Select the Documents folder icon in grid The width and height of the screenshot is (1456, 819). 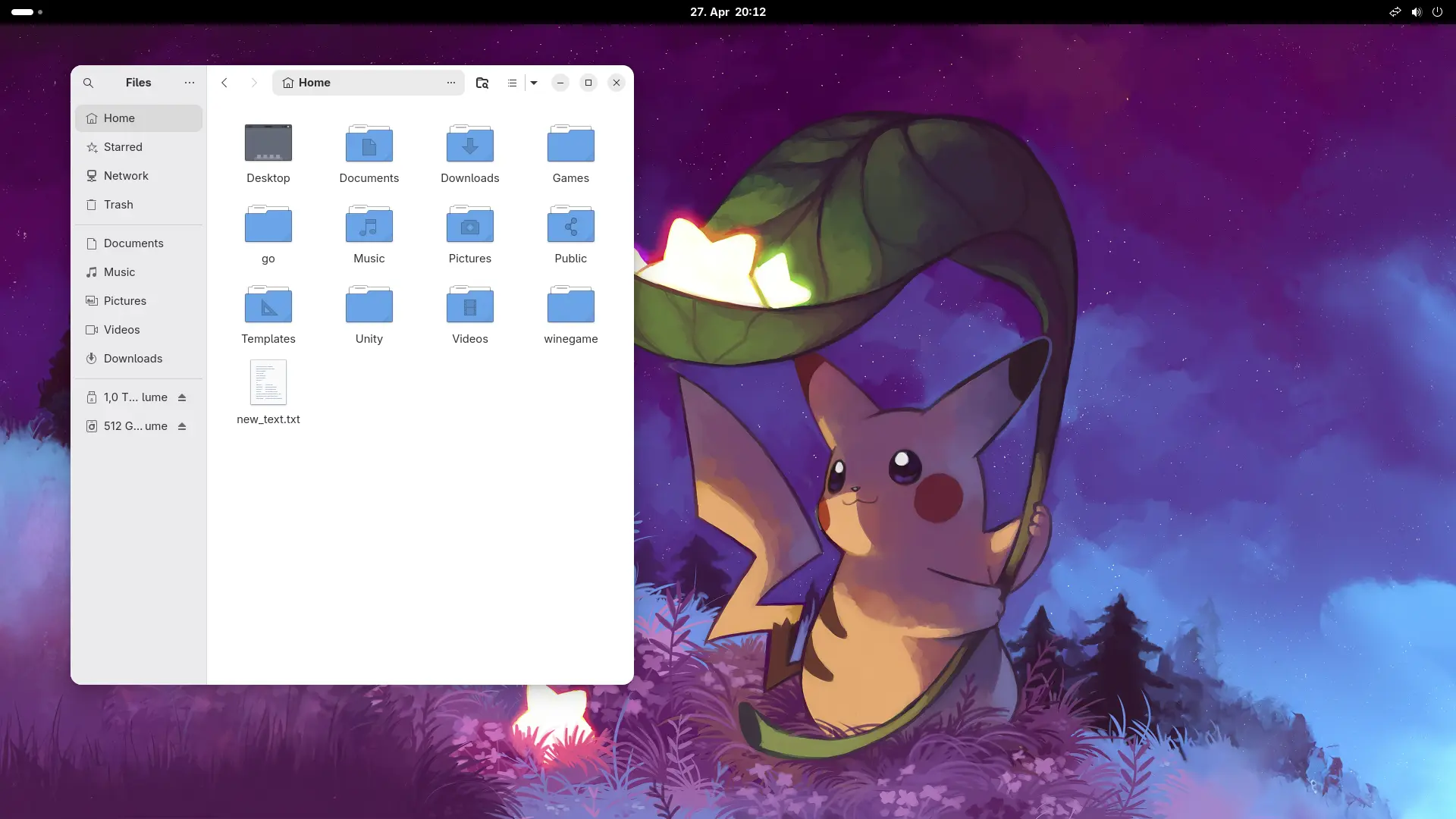[369, 143]
